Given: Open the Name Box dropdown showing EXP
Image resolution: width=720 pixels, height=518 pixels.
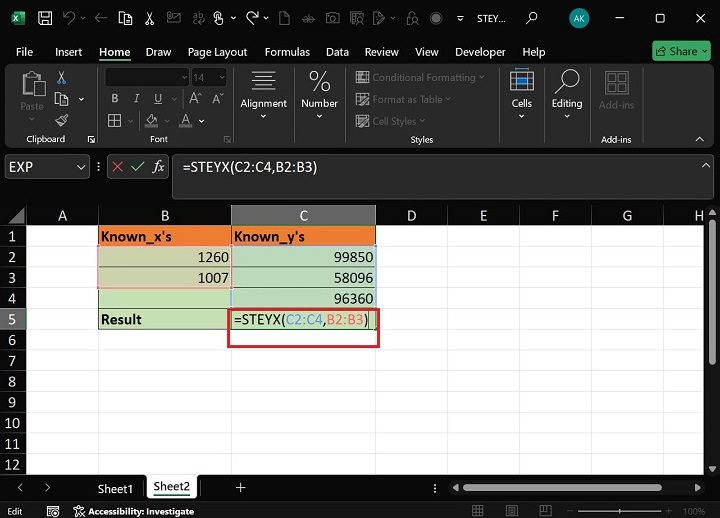Looking at the screenshot, I should 81,167.
